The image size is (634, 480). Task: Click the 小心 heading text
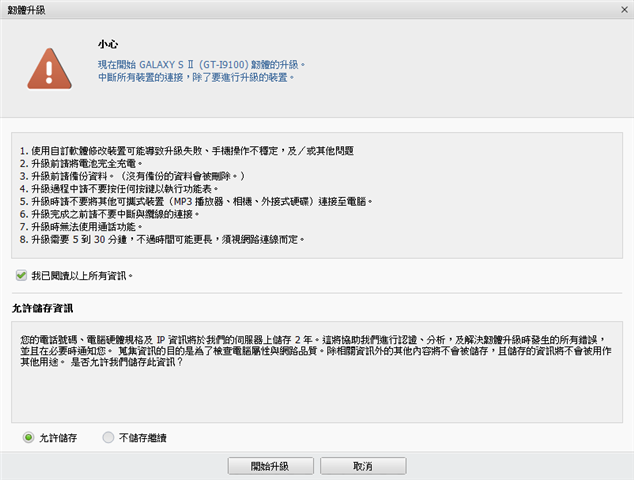tap(108, 44)
